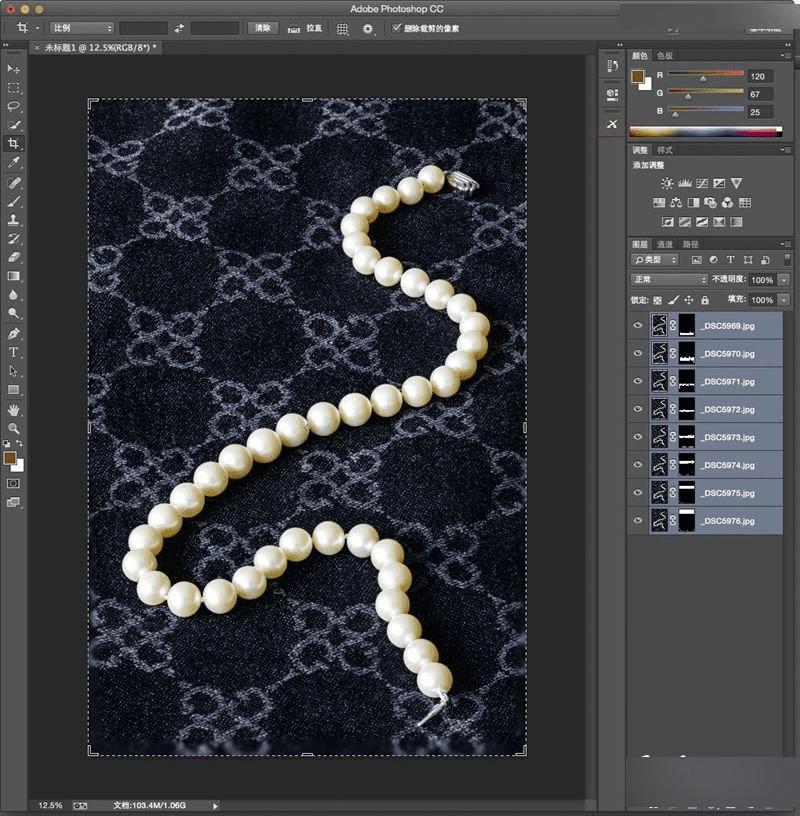The image size is (800, 816).
Task: Hide the _DSC5969.jpg layer
Action: 637,325
